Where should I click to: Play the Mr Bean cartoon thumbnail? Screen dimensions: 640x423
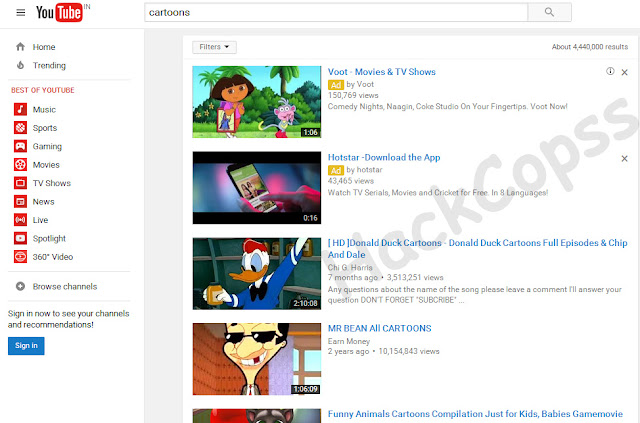pos(257,359)
